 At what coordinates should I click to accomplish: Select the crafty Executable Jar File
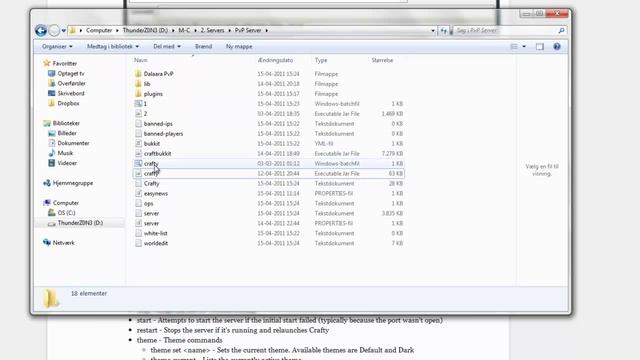tap(269, 173)
